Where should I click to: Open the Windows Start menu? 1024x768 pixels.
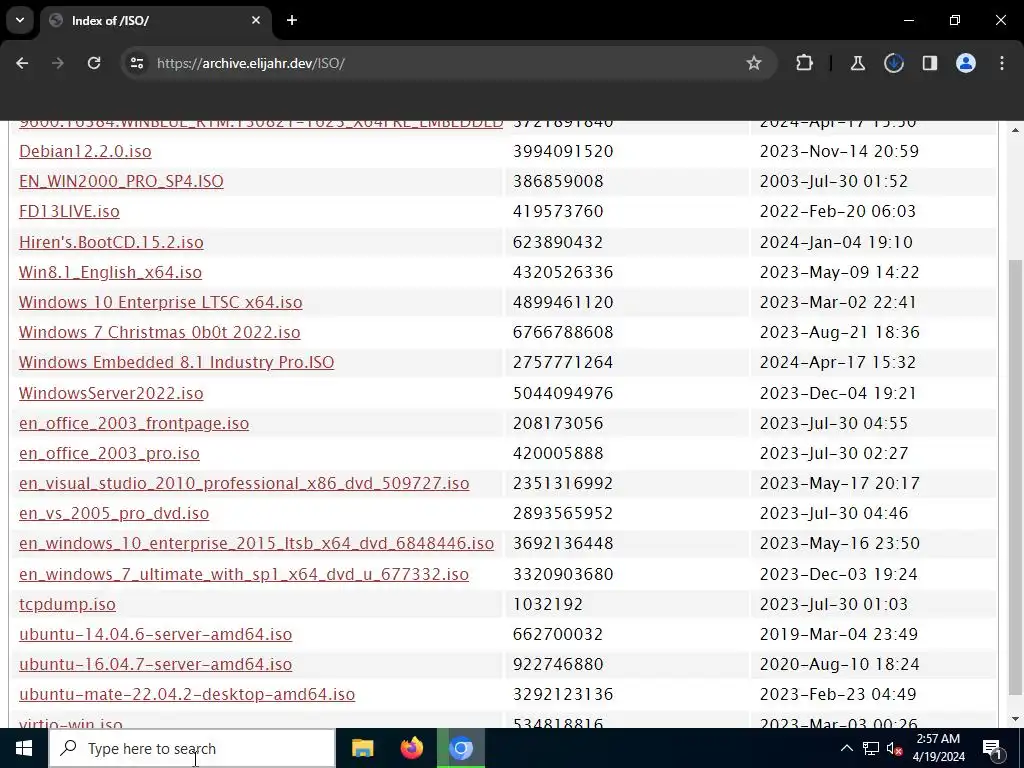click(x=24, y=748)
